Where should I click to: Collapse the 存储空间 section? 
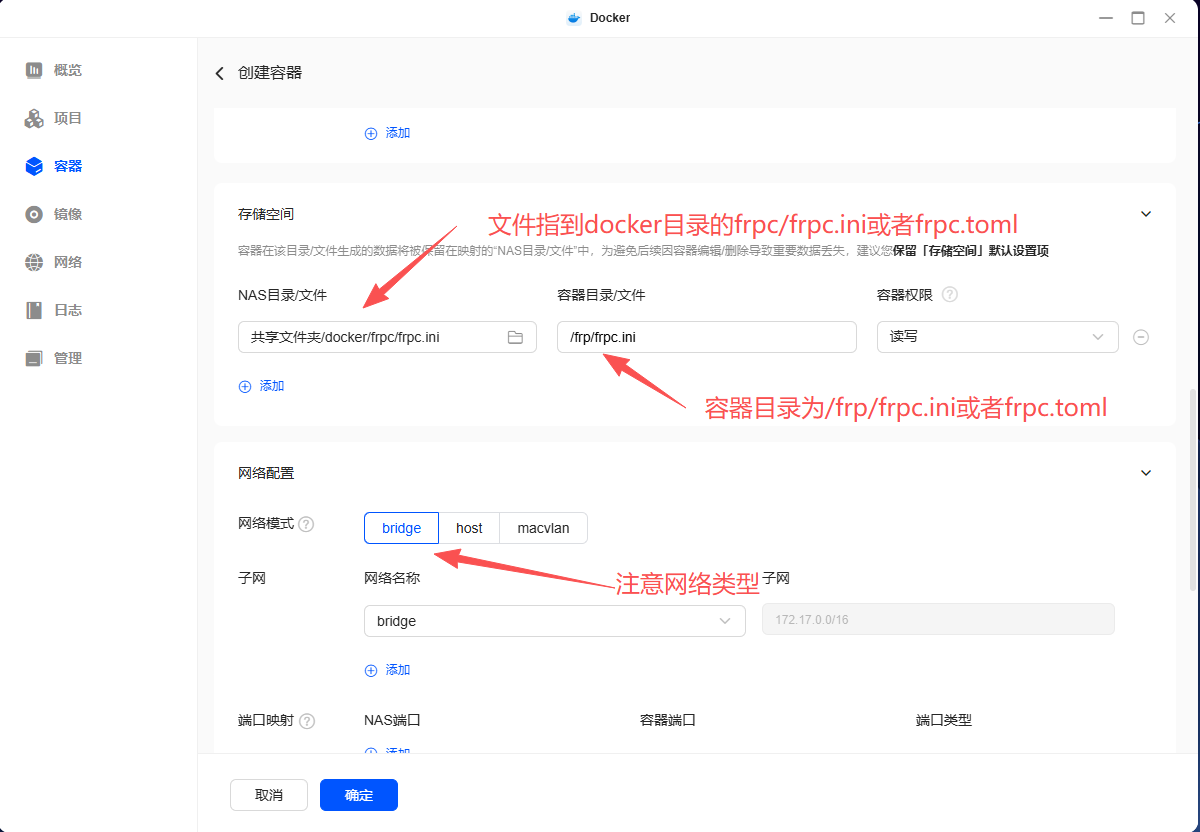1146,214
